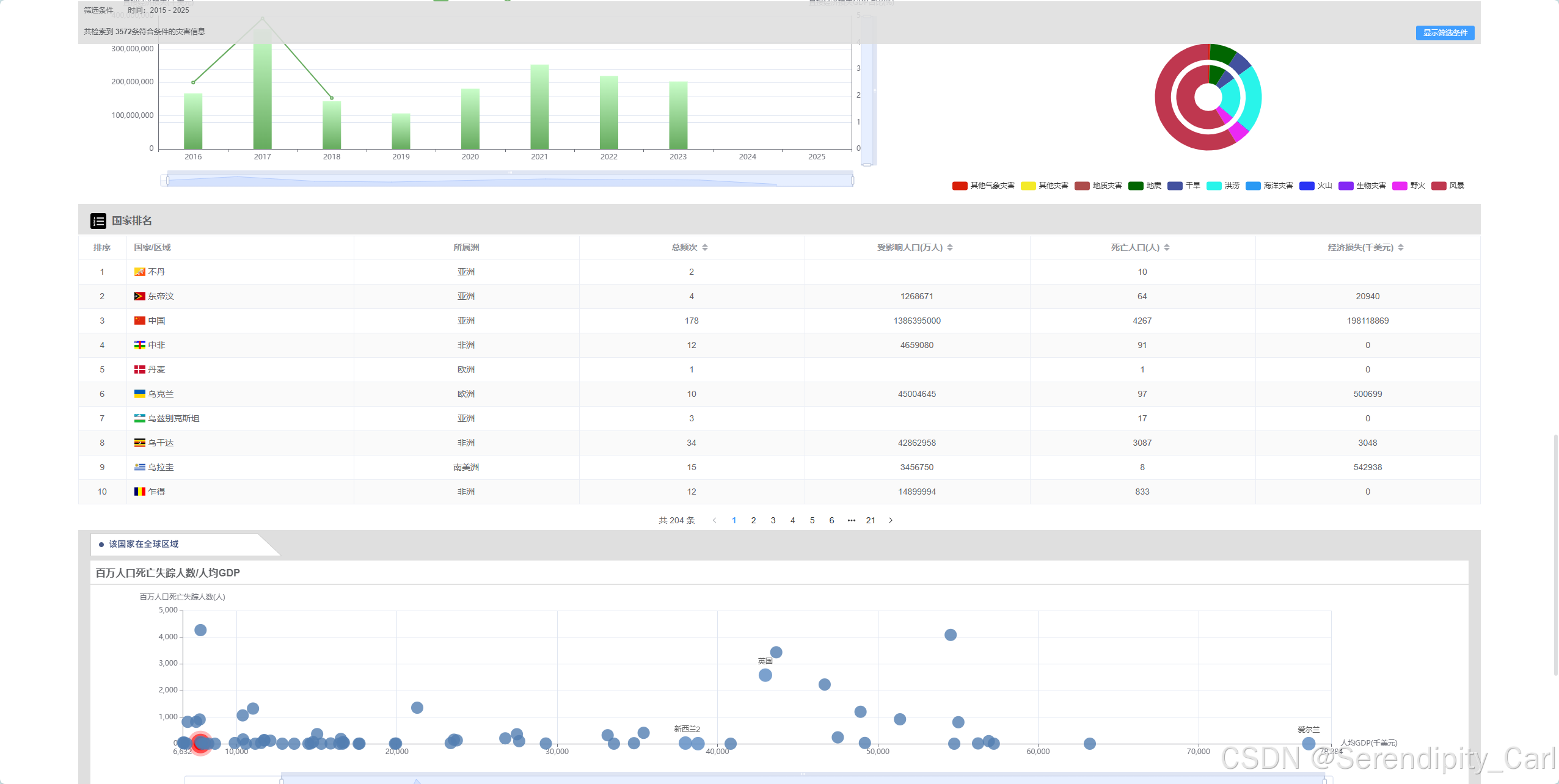Click the 国家排名 list icon
Screen dimensions: 1559x784
click(98, 220)
